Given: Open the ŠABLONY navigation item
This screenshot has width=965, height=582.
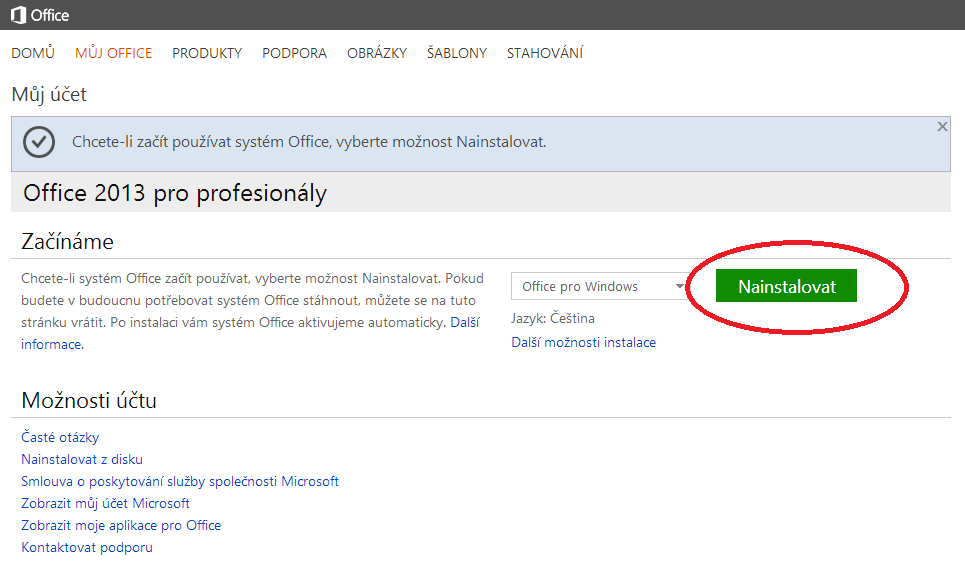Looking at the screenshot, I should pyautogui.click(x=457, y=54).
